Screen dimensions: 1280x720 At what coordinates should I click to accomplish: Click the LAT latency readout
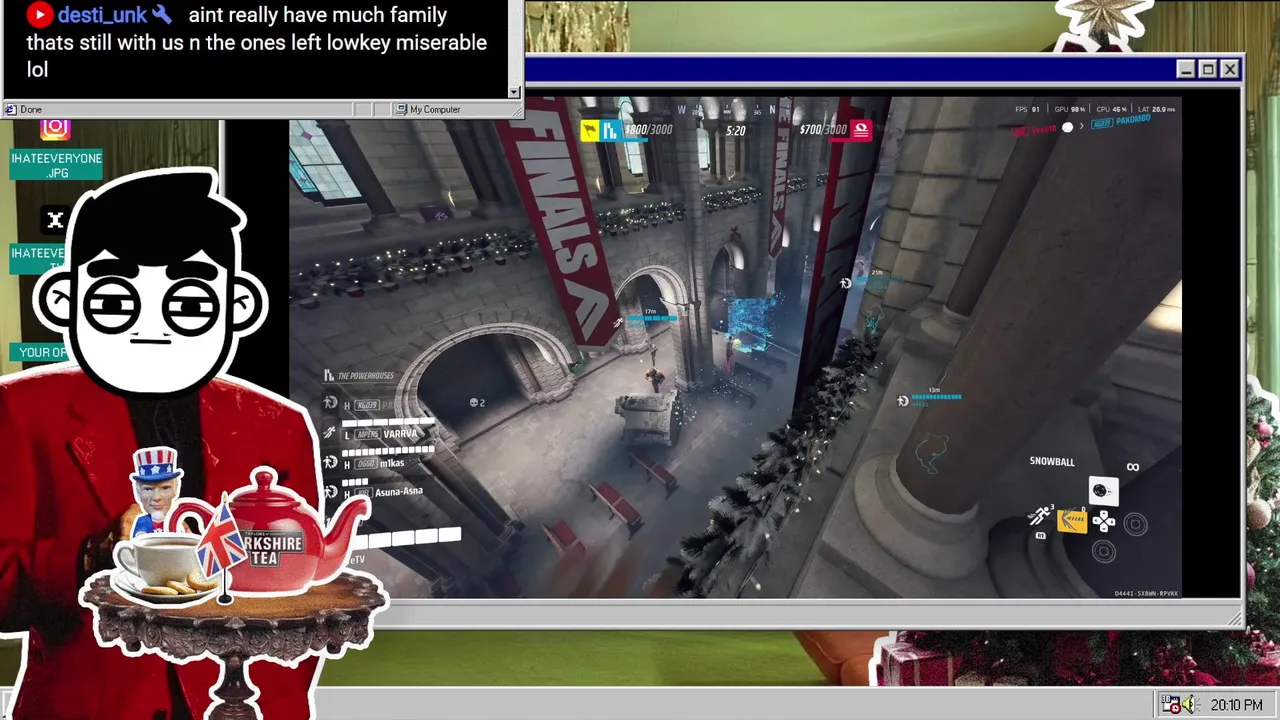pos(1158,109)
